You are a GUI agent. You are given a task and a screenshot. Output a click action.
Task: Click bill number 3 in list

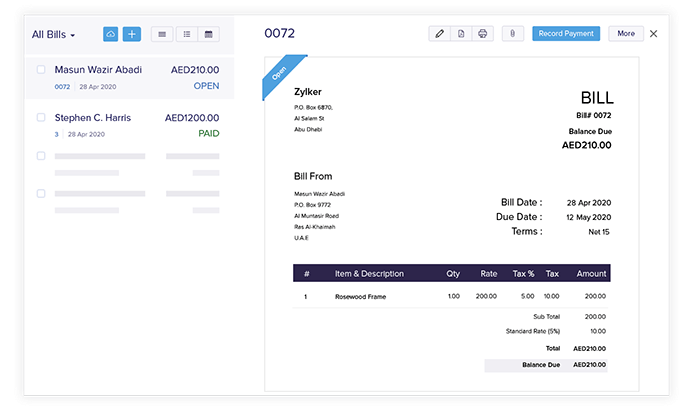pyautogui.click(x=56, y=134)
